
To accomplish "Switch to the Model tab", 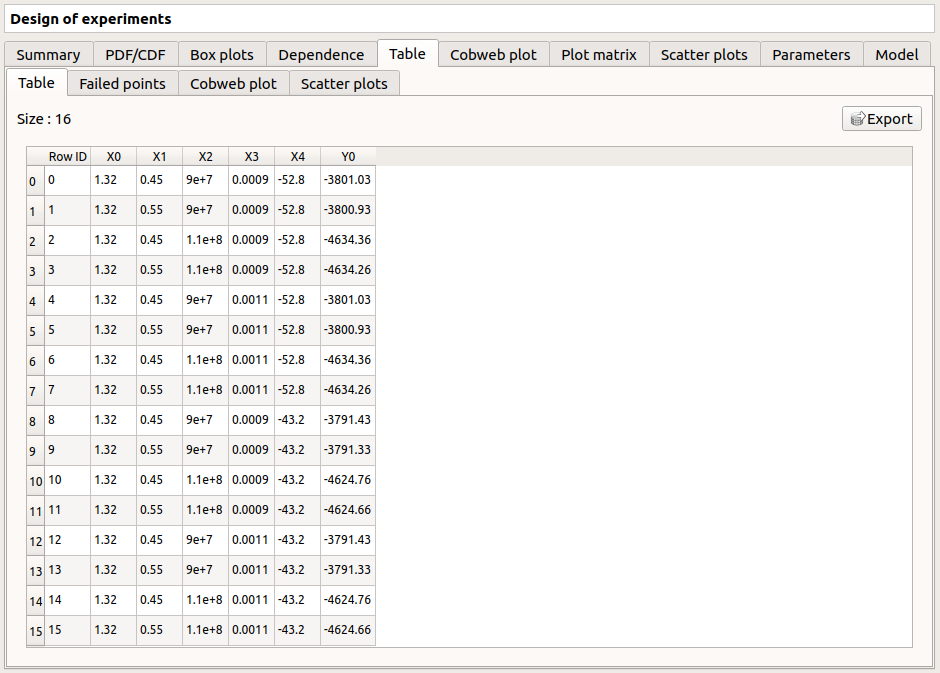I will click(896, 55).
